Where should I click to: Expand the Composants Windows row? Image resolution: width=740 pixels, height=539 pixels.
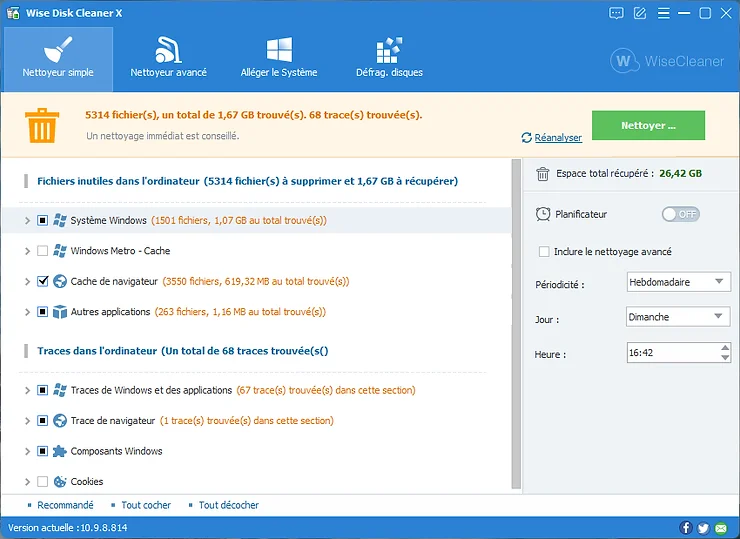[27, 451]
